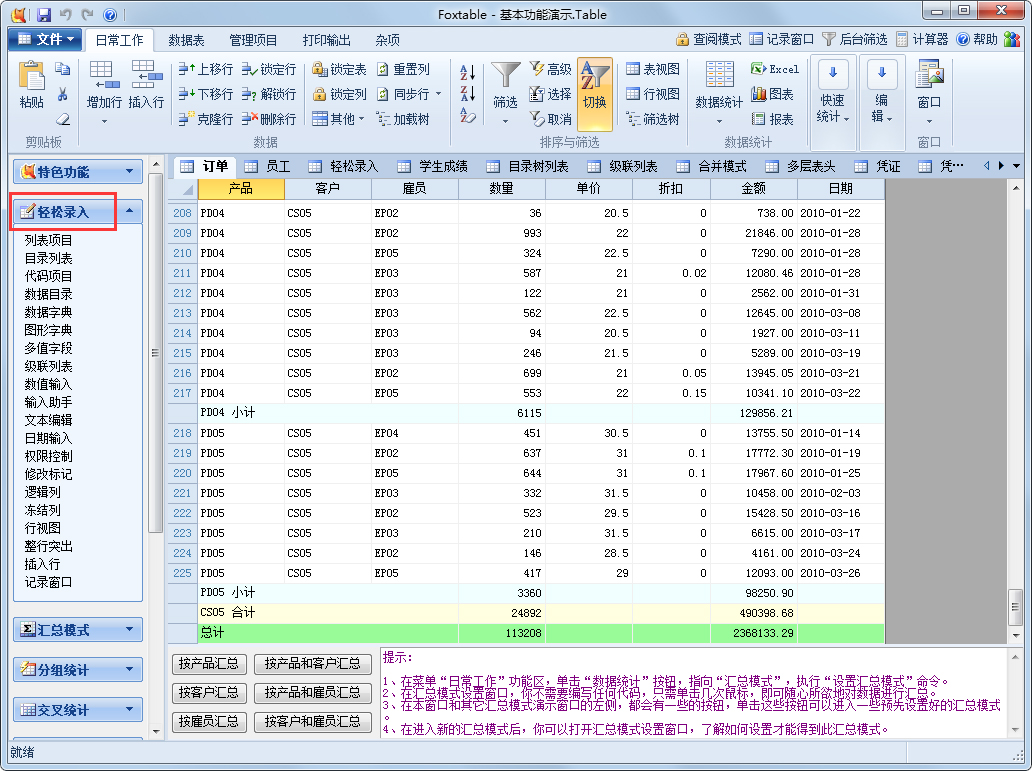Image resolution: width=1032 pixels, height=771 pixels.
Task: Expand the 汇总模式 panel
Action: pyautogui.click(x=77, y=630)
